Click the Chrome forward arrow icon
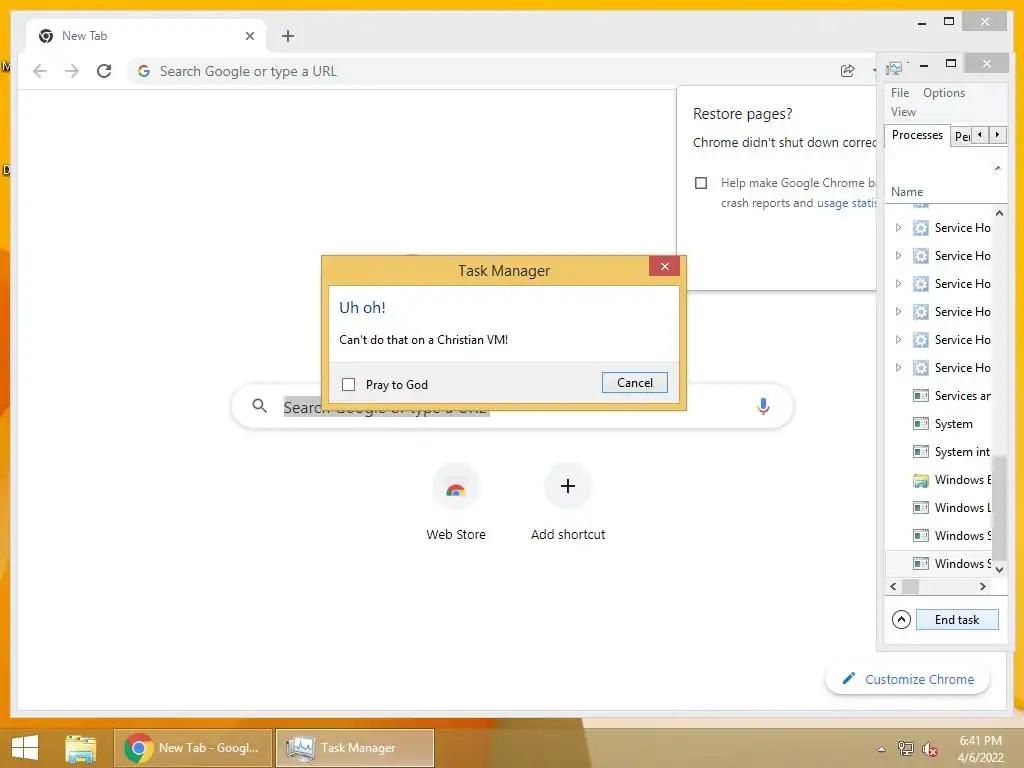The height and width of the screenshot is (768, 1024). coord(72,71)
